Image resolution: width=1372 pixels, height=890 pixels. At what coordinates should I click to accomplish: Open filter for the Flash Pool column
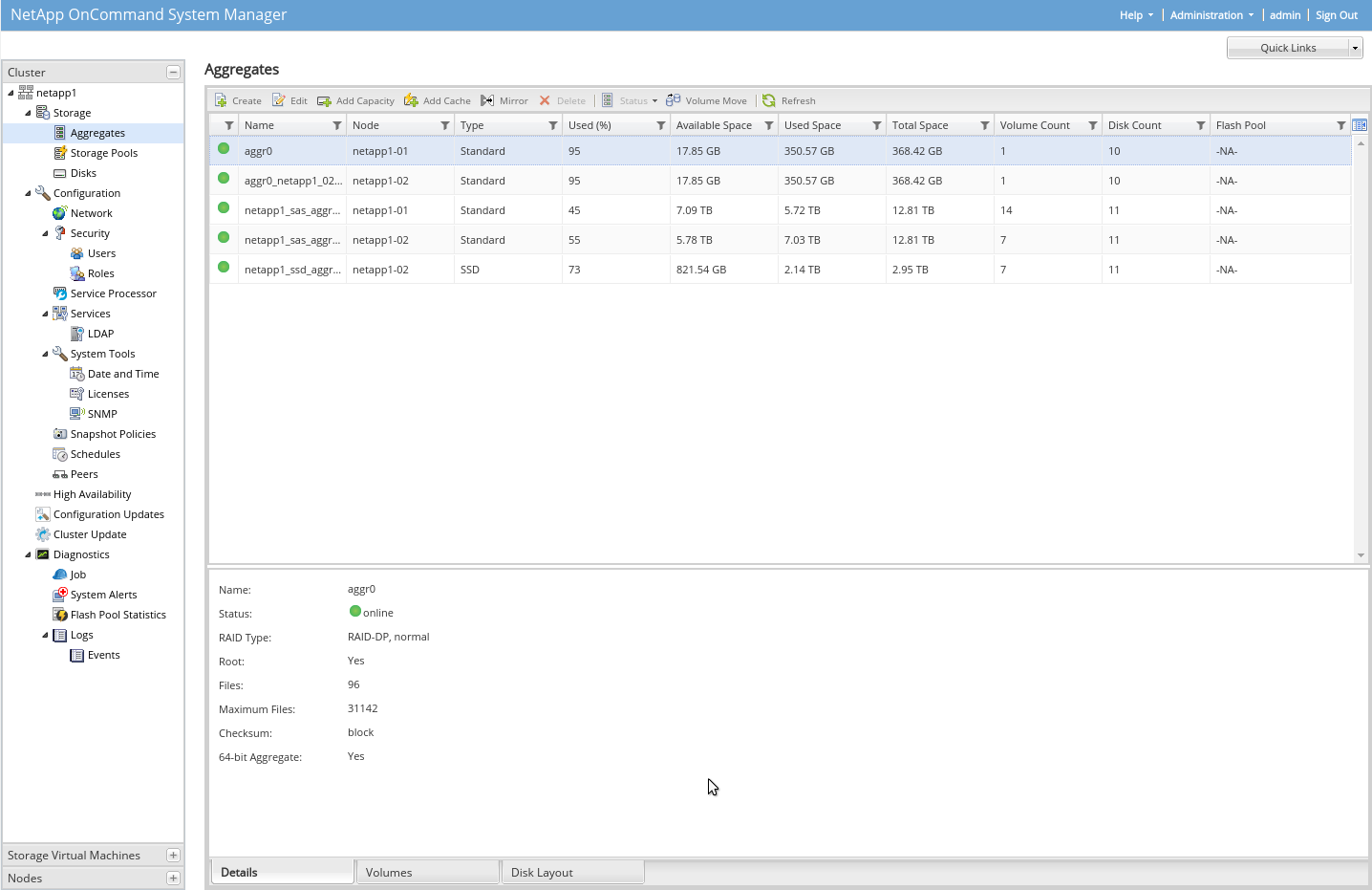(x=1341, y=125)
